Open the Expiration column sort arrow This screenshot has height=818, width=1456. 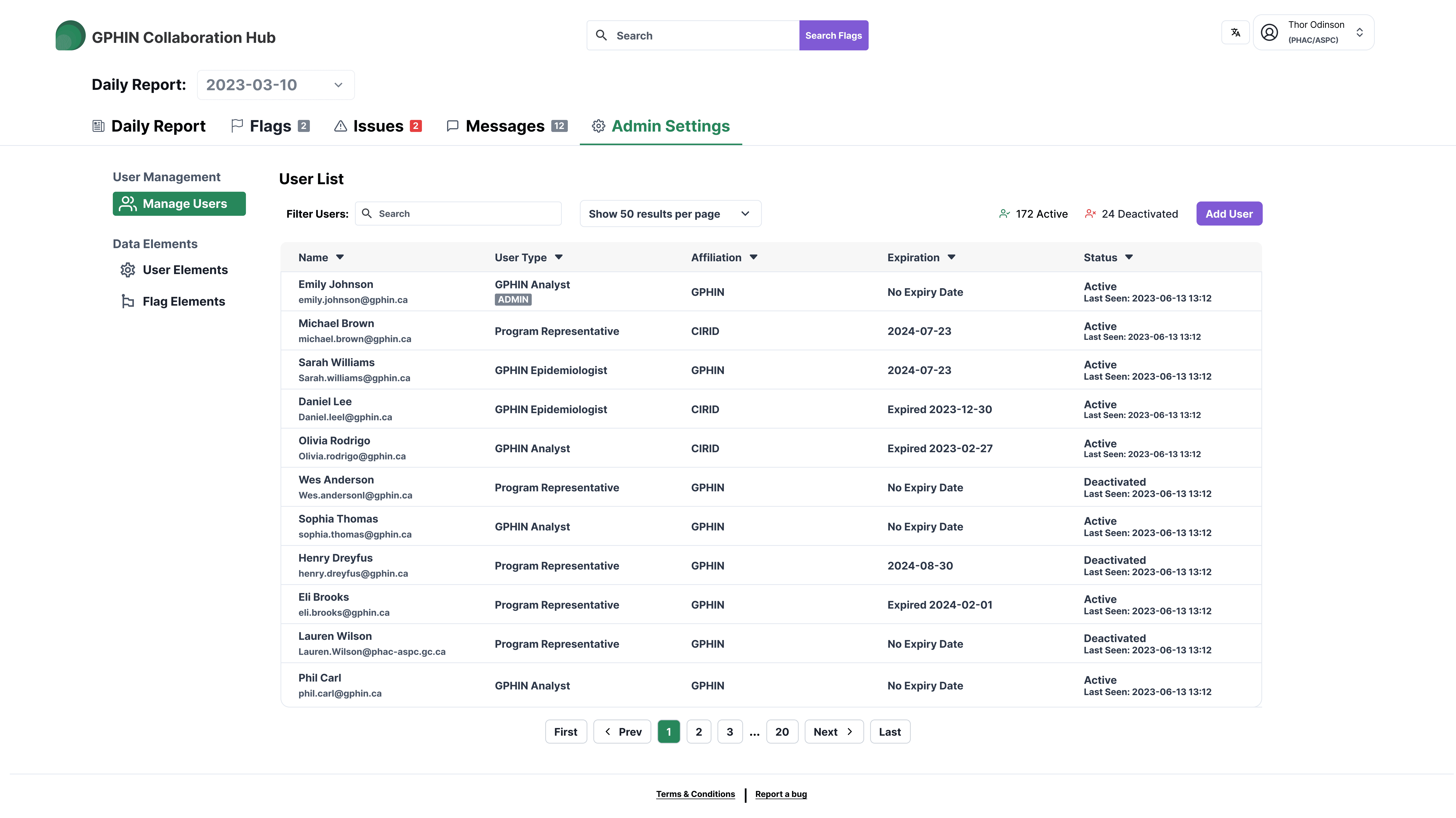(951, 257)
